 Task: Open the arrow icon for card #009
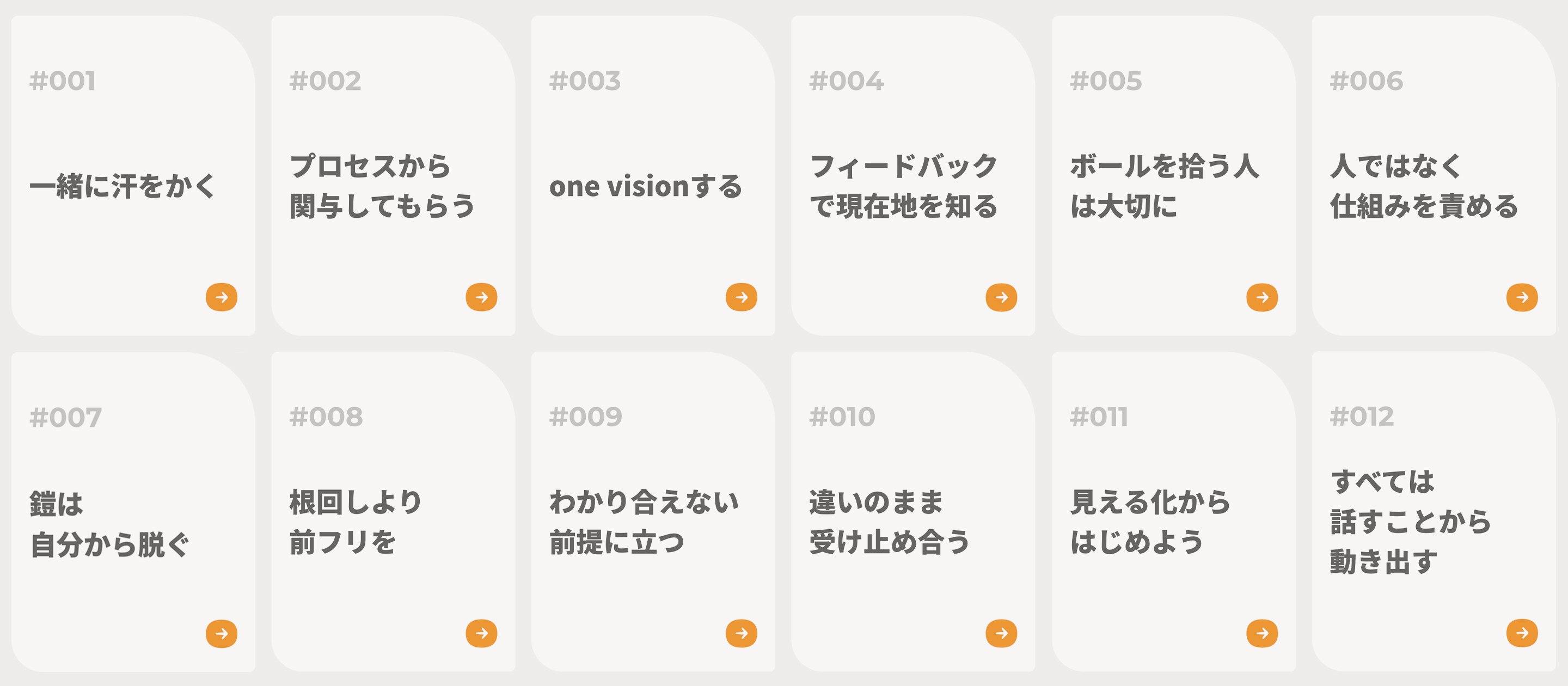pyautogui.click(x=742, y=633)
